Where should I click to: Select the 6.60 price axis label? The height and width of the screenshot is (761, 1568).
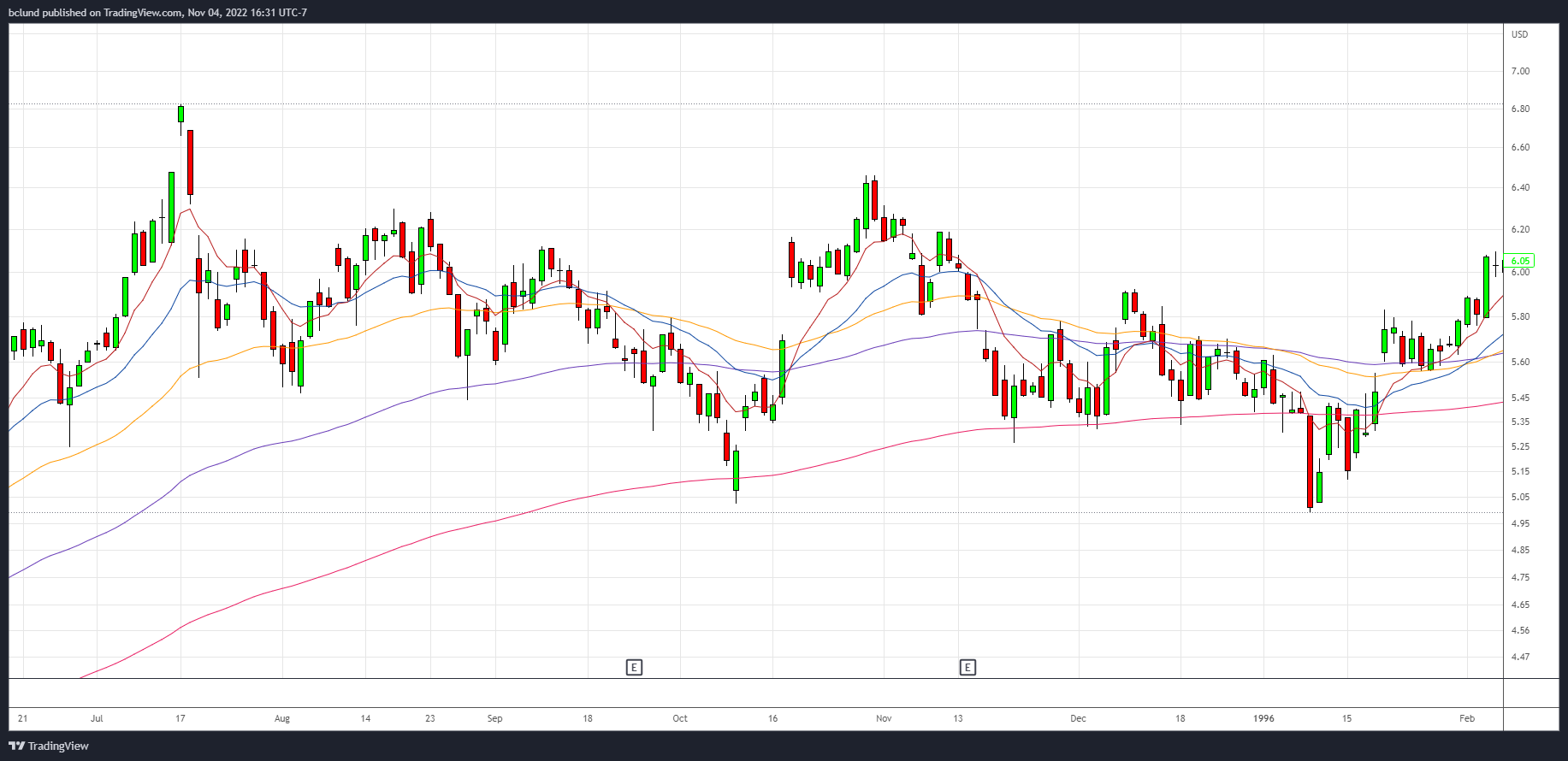coord(1520,147)
